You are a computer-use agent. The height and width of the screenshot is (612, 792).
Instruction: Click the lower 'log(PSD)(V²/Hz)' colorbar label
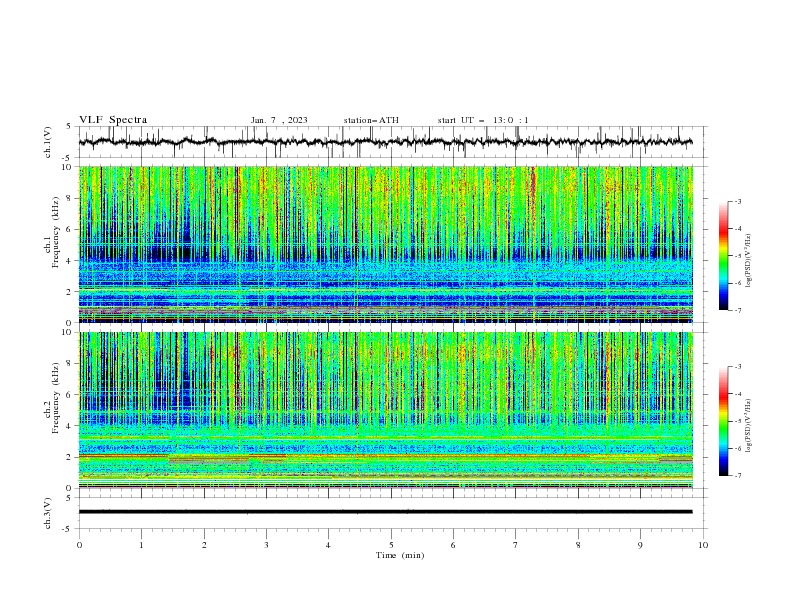[748, 425]
